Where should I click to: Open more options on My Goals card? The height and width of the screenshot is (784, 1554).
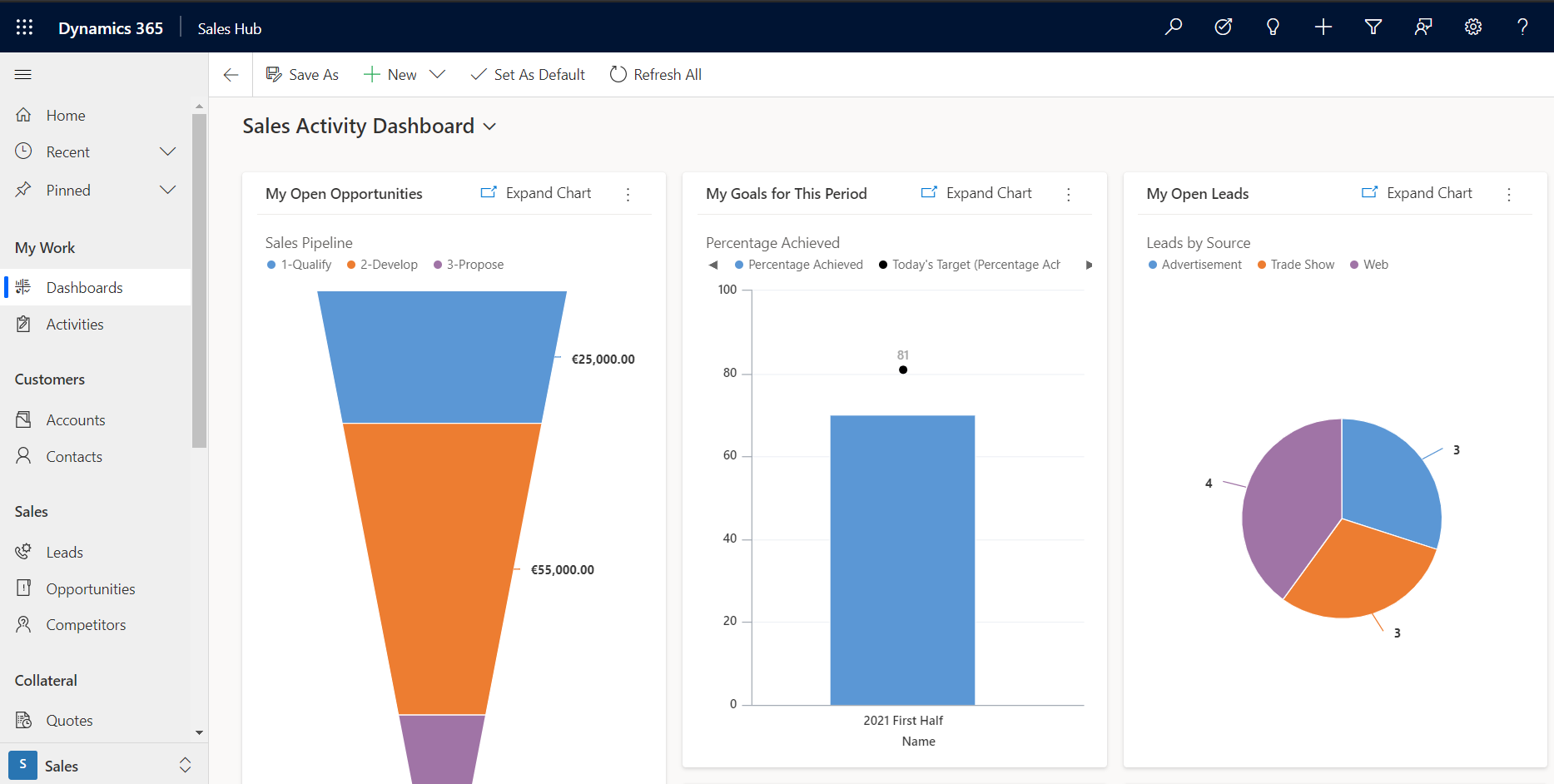[1069, 194]
